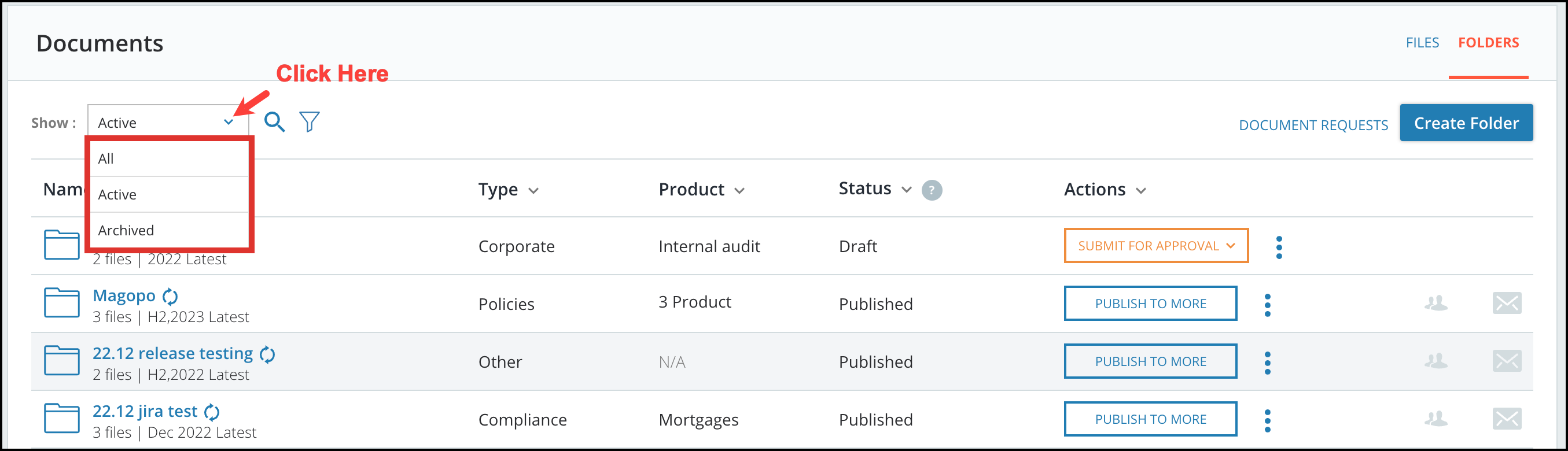Switch to the Files tab
The width and height of the screenshot is (1568, 451).
coord(1422,43)
